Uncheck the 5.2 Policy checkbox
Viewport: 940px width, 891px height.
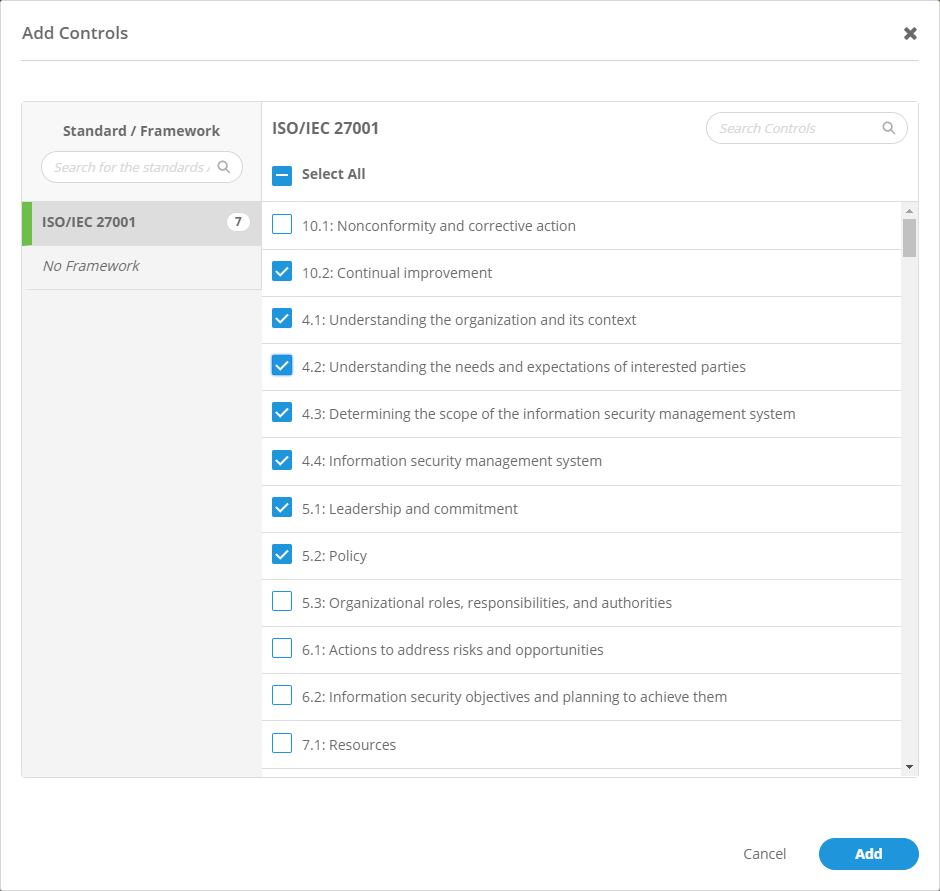(282, 554)
